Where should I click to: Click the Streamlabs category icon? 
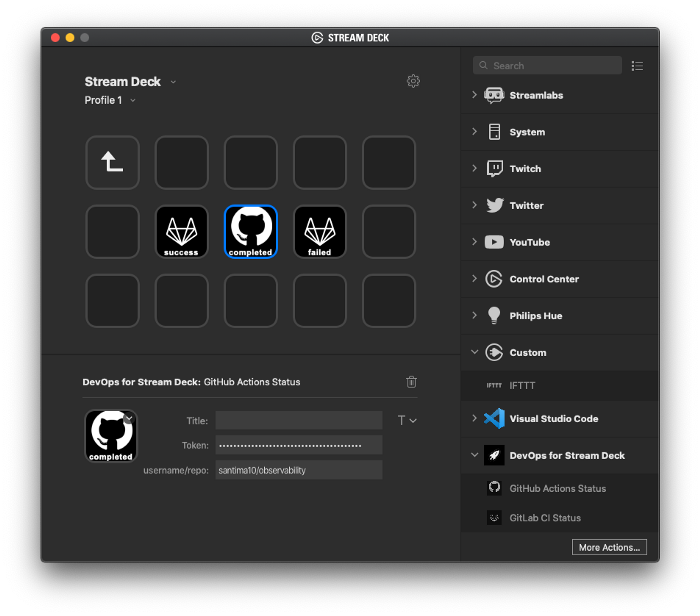click(494, 96)
